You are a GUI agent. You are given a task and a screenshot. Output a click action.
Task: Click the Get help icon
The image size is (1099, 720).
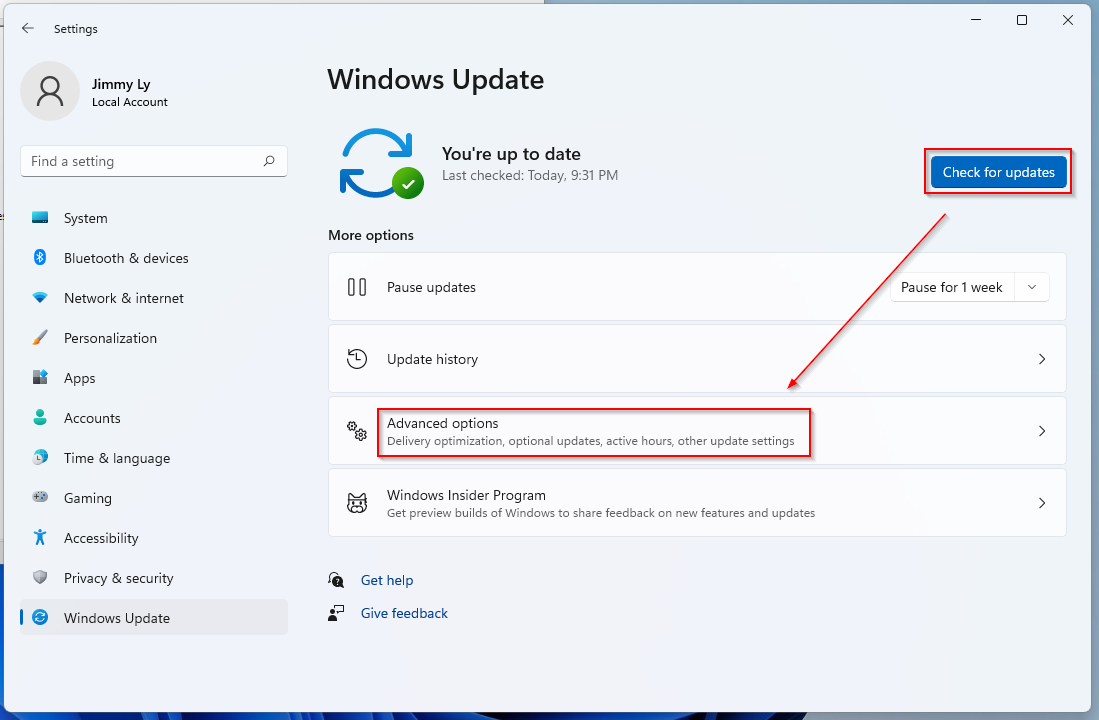(336, 580)
